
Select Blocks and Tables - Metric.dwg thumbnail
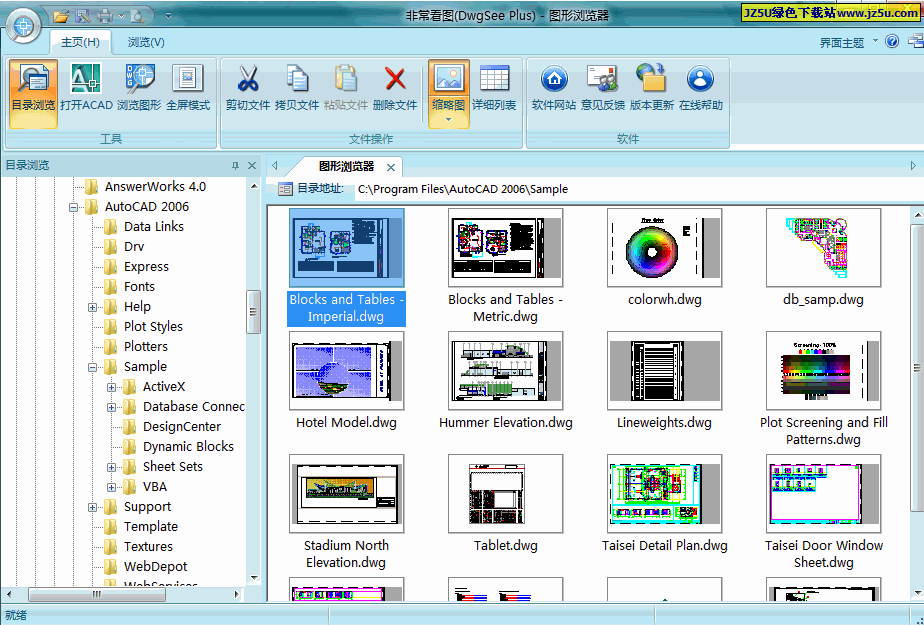tap(505, 247)
